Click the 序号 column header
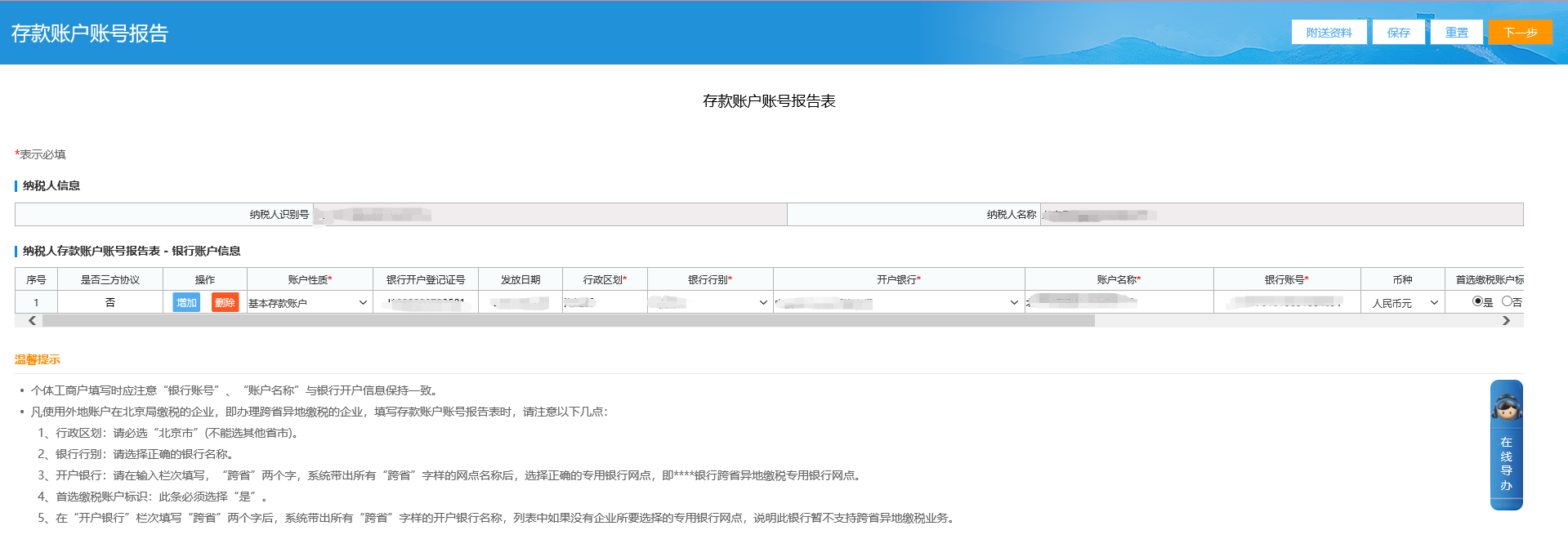The height and width of the screenshot is (548, 1568). tap(36, 279)
